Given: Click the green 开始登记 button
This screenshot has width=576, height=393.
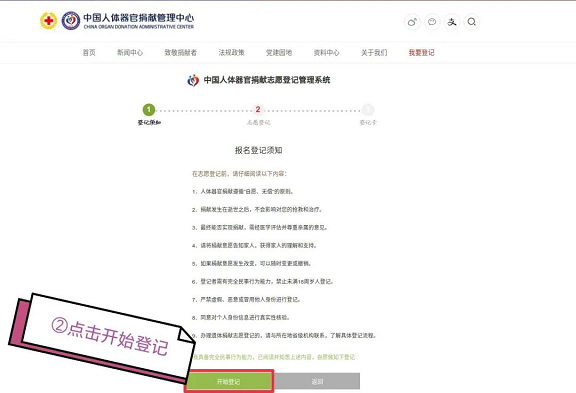Looking at the screenshot, I should tap(229, 382).
